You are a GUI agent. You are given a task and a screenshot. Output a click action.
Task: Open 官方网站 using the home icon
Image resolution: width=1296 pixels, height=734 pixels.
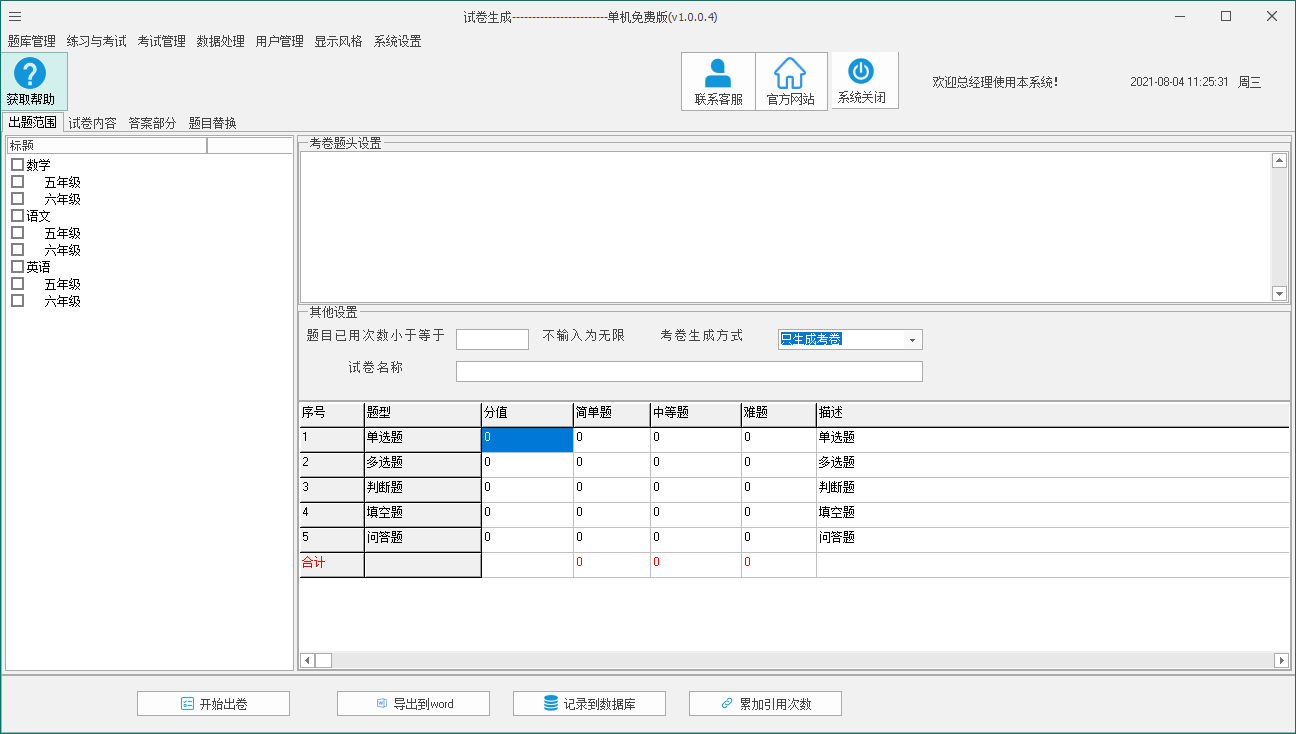point(791,72)
